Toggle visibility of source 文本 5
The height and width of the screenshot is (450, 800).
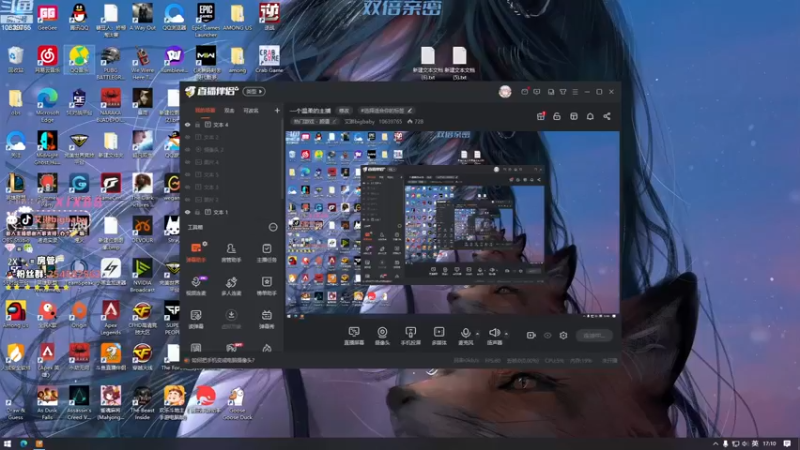click(188, 174)
